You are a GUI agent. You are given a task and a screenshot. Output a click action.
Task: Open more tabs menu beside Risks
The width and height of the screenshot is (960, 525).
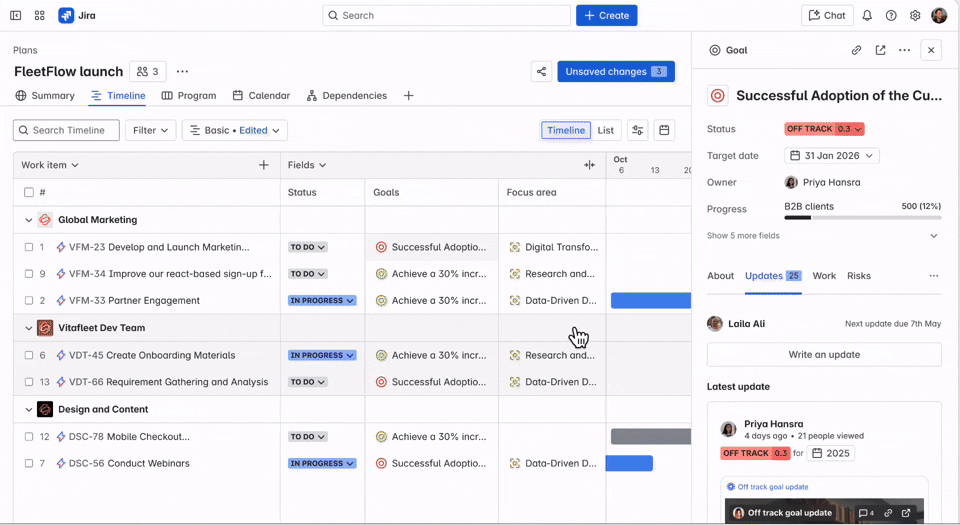[x=934, y=276]
